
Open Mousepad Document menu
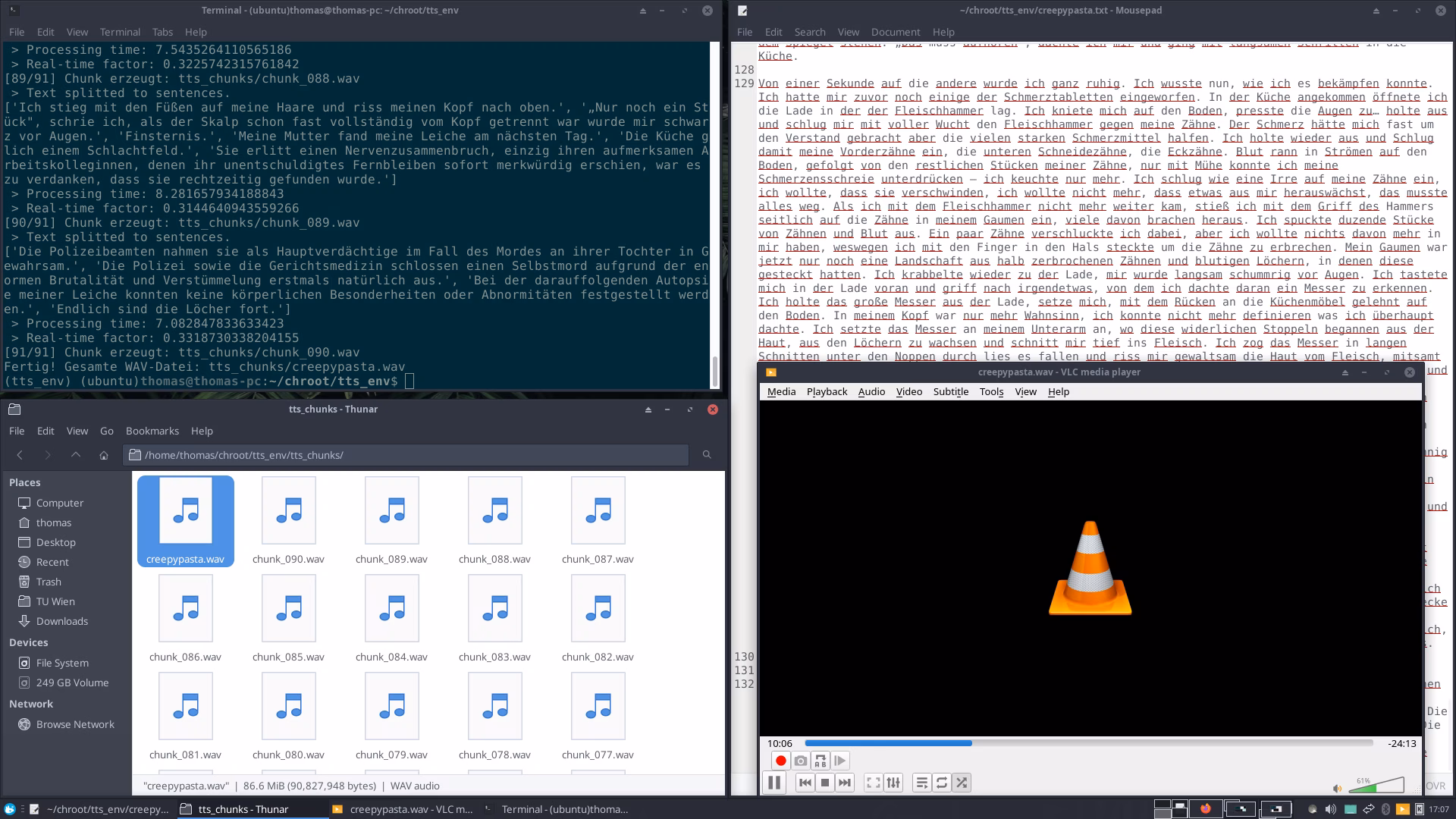[x=895, y=32]
